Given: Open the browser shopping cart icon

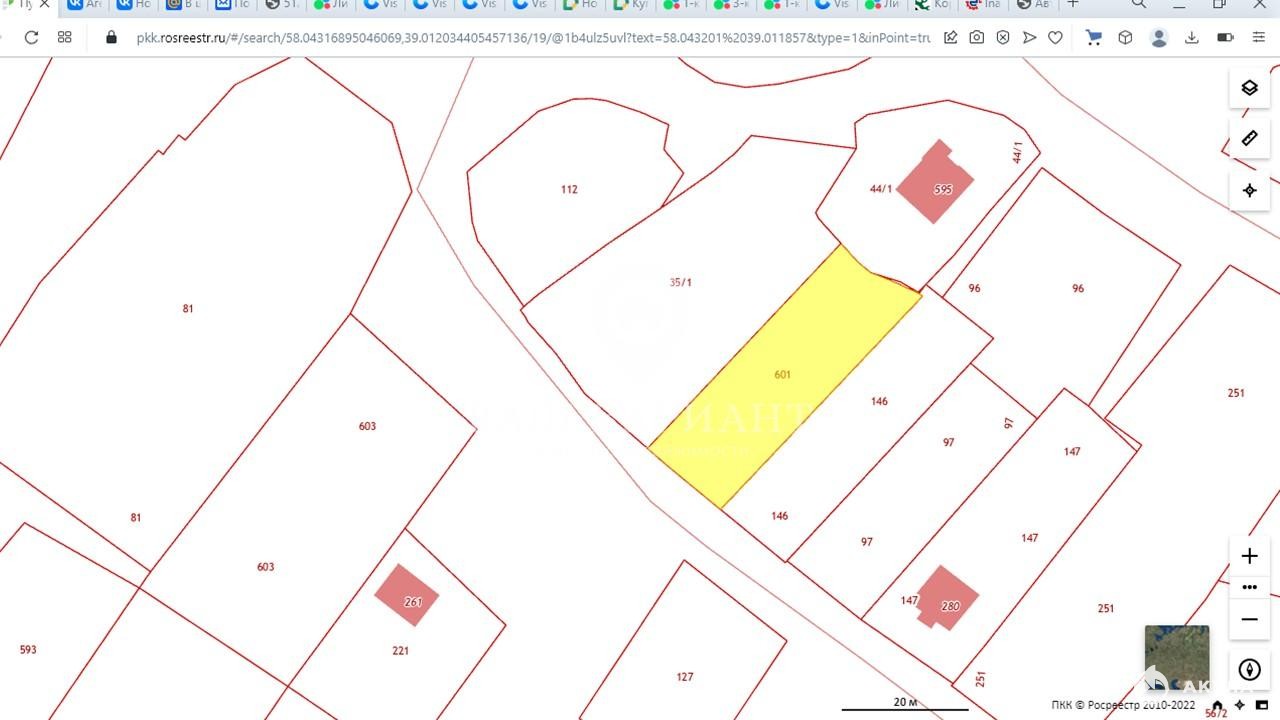Looking at the screenshot, I should point(1094,37).
